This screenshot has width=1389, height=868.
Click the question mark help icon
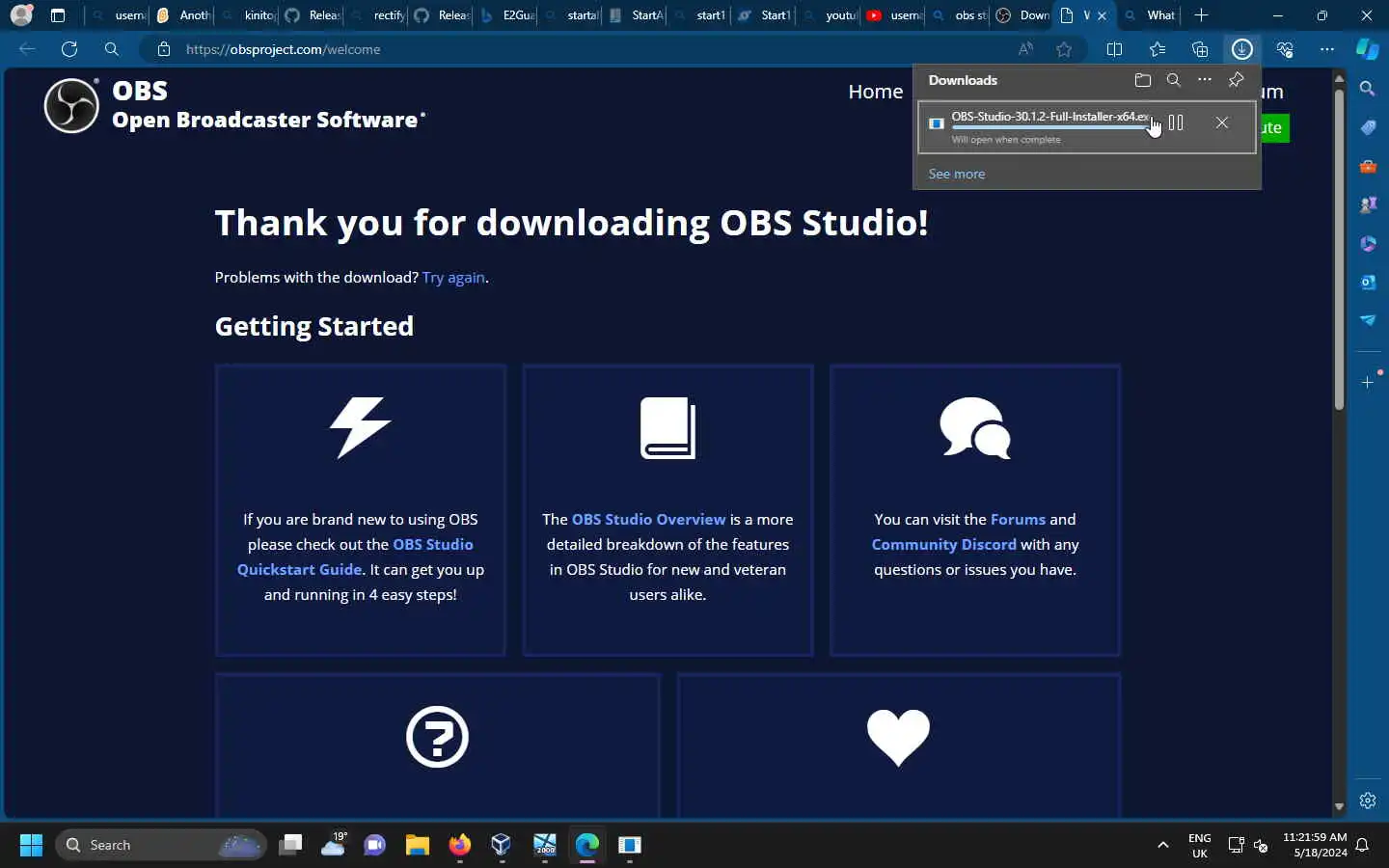click(x=437, y=737)
